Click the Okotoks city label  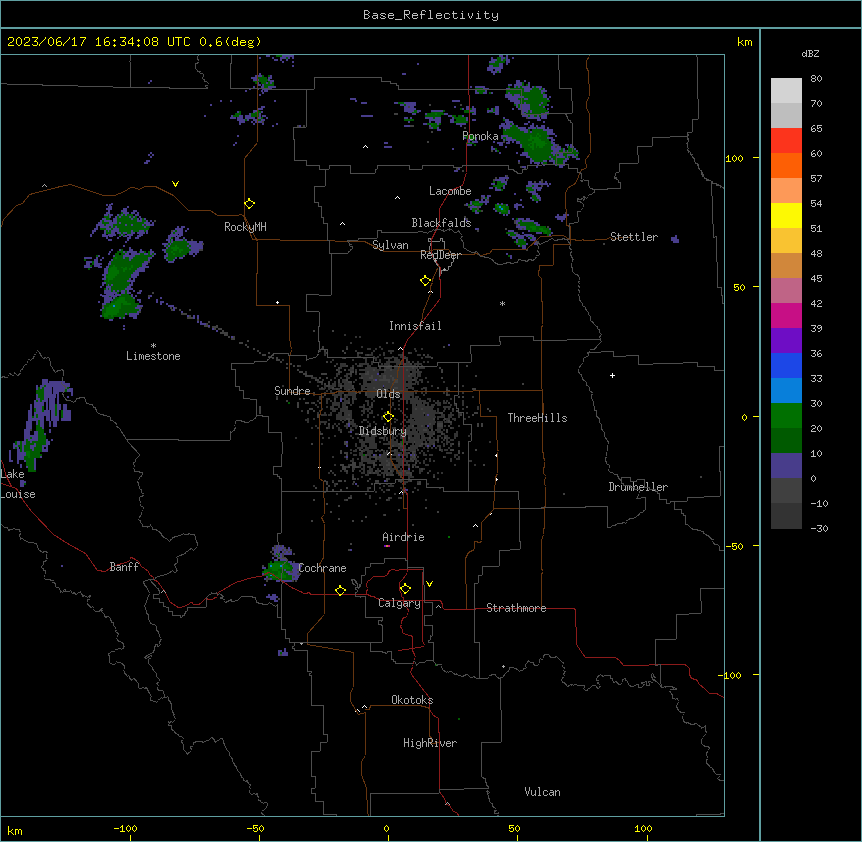[x=412, y=700]
